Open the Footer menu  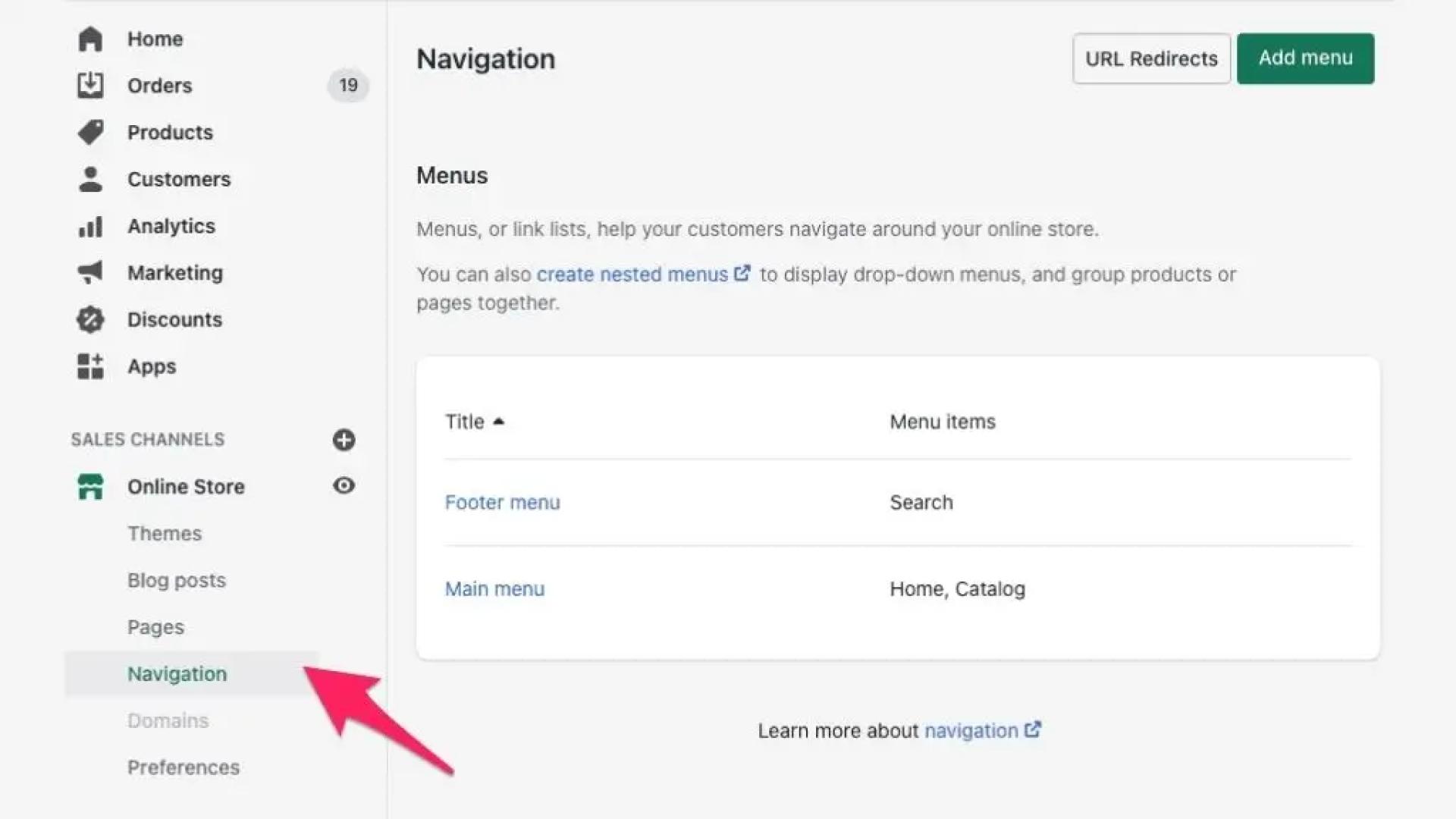tap(503, 502)
